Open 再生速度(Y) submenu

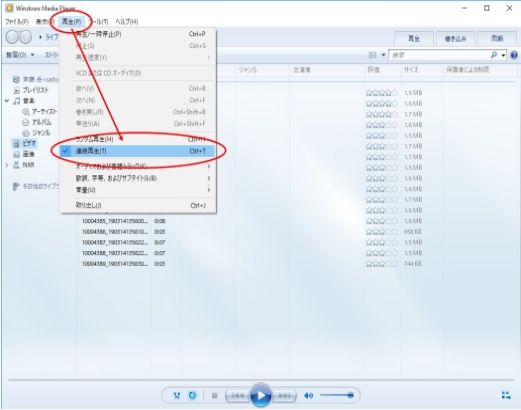click(x=138, y=58)
